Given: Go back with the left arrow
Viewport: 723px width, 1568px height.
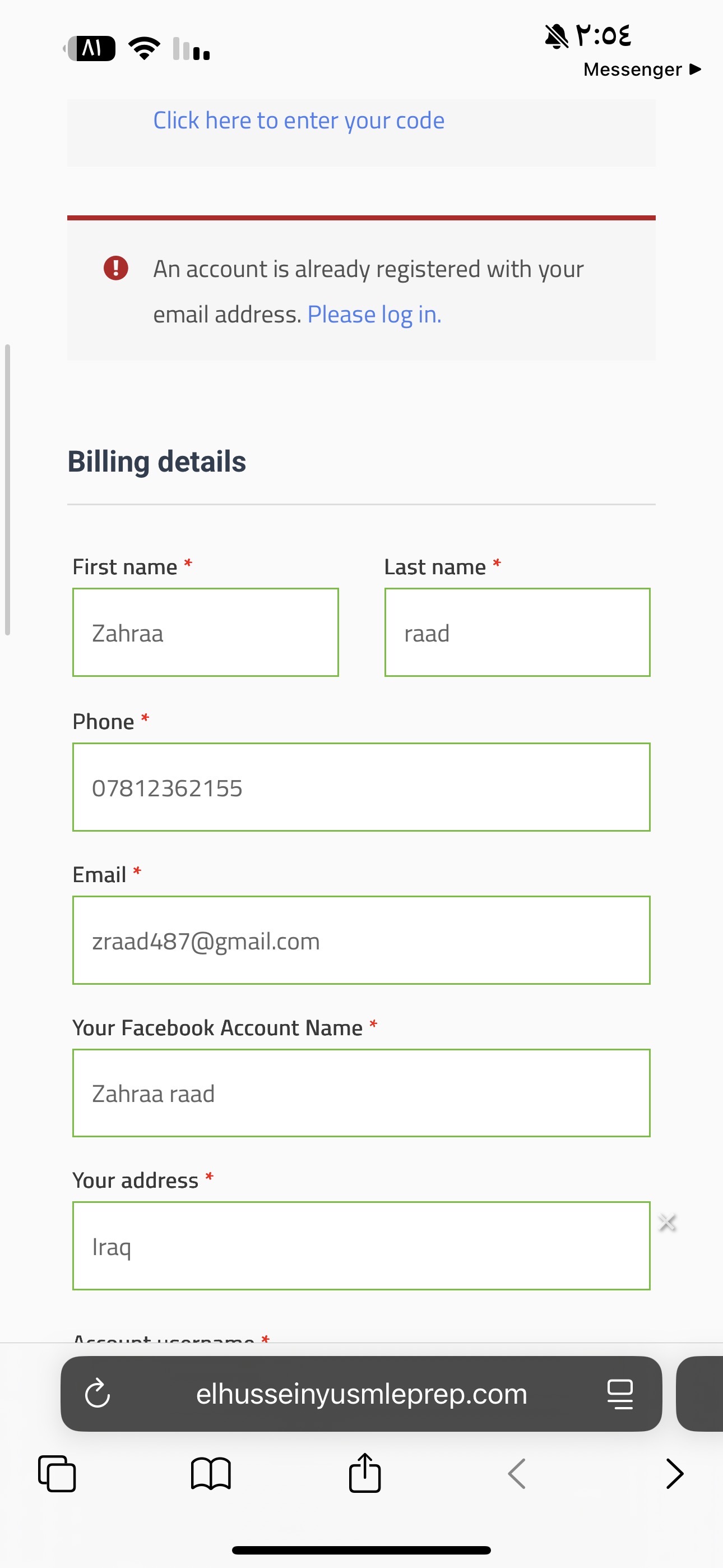Looking at the screenshot, I should click(517, 1474).
